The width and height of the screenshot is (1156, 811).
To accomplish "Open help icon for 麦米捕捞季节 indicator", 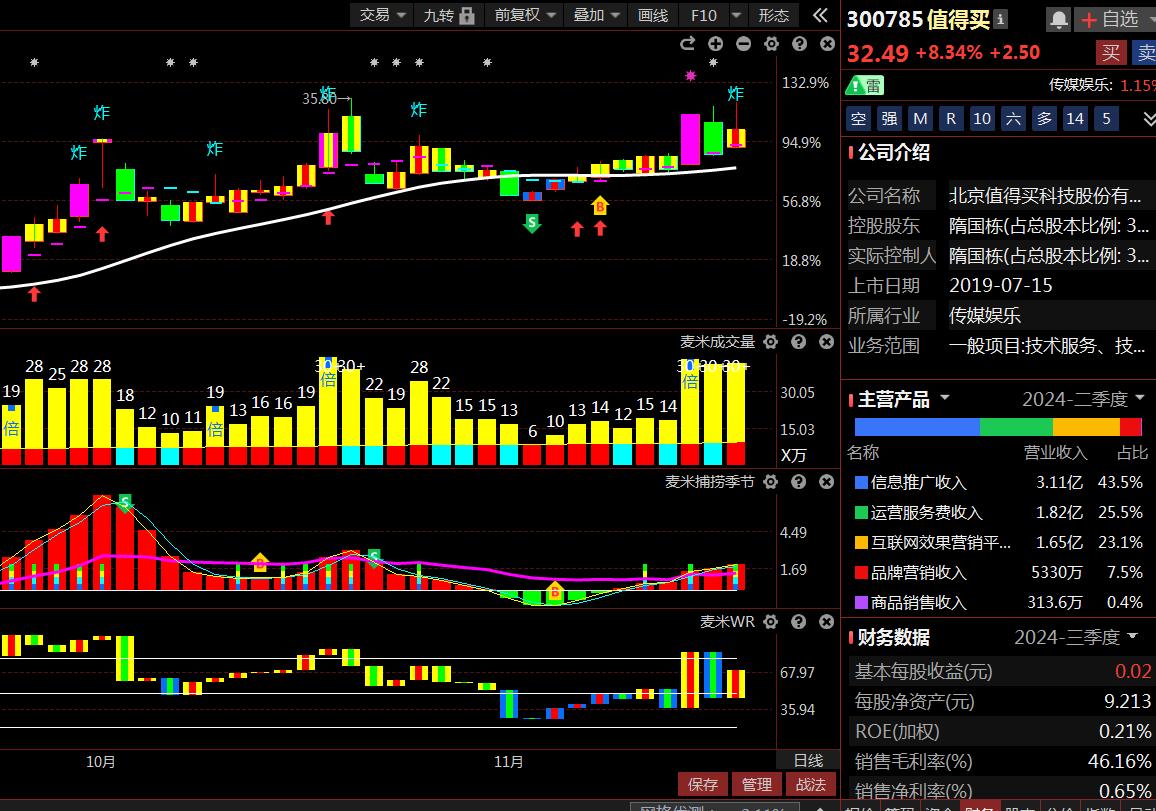I will [x=799, y=482].
